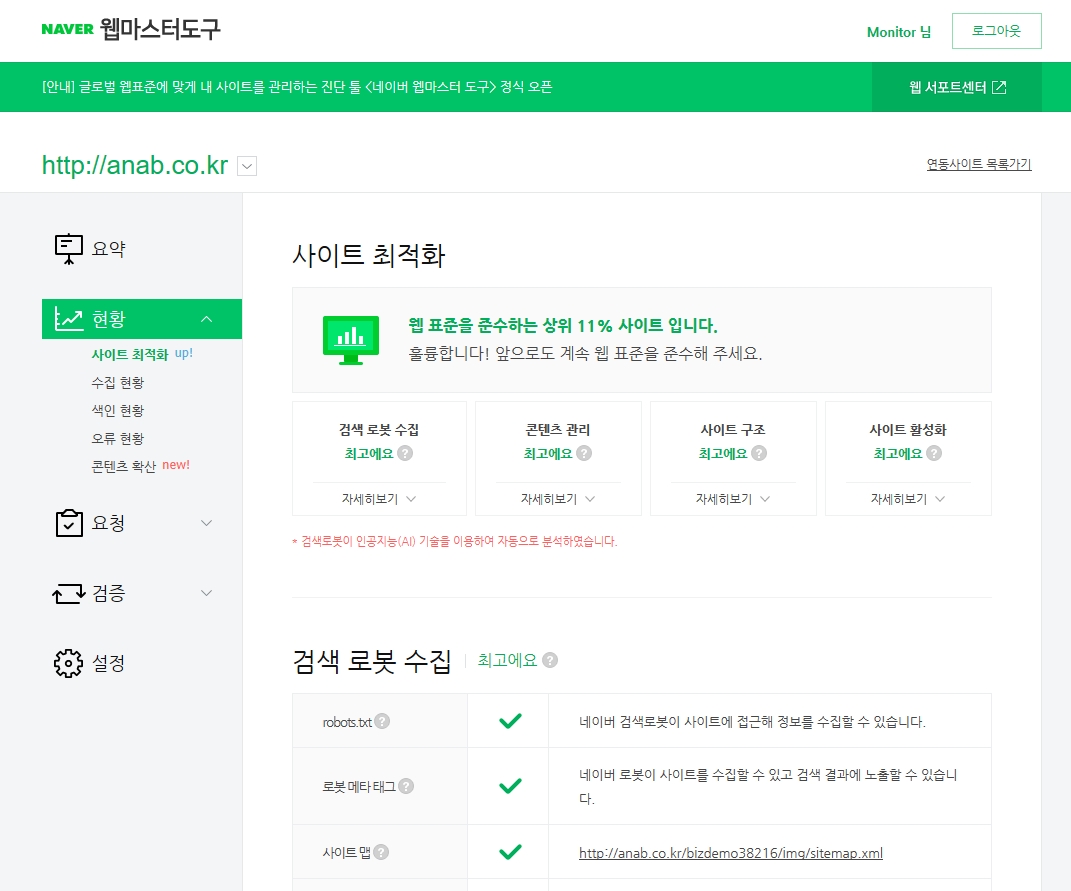Click help icon beside 사이트 맵
This screenshot has height=891, width=1071.
(x=381, y=853)
